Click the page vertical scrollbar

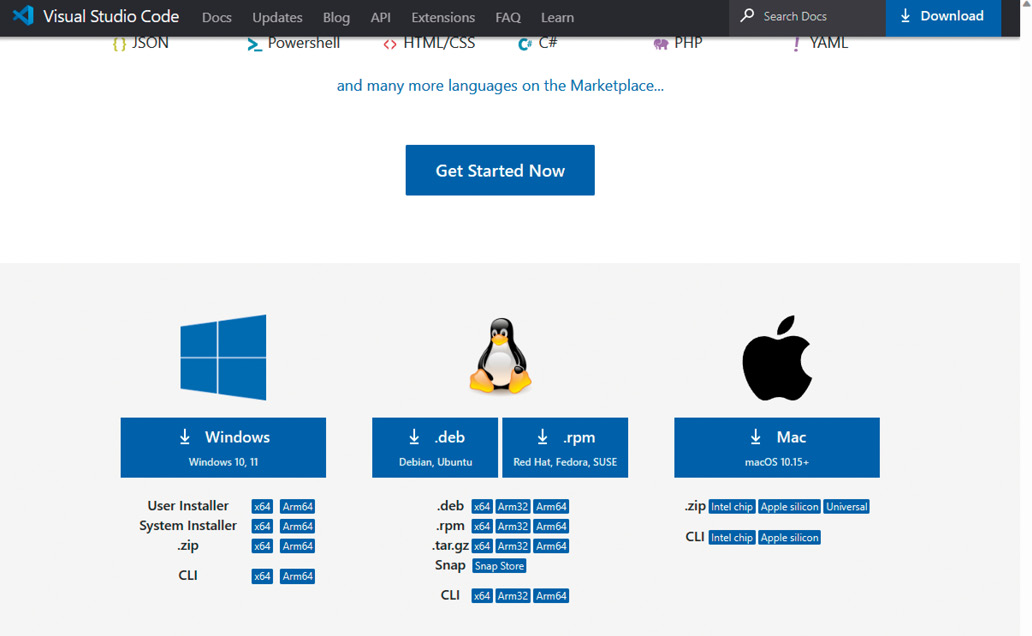(1026, 318)
